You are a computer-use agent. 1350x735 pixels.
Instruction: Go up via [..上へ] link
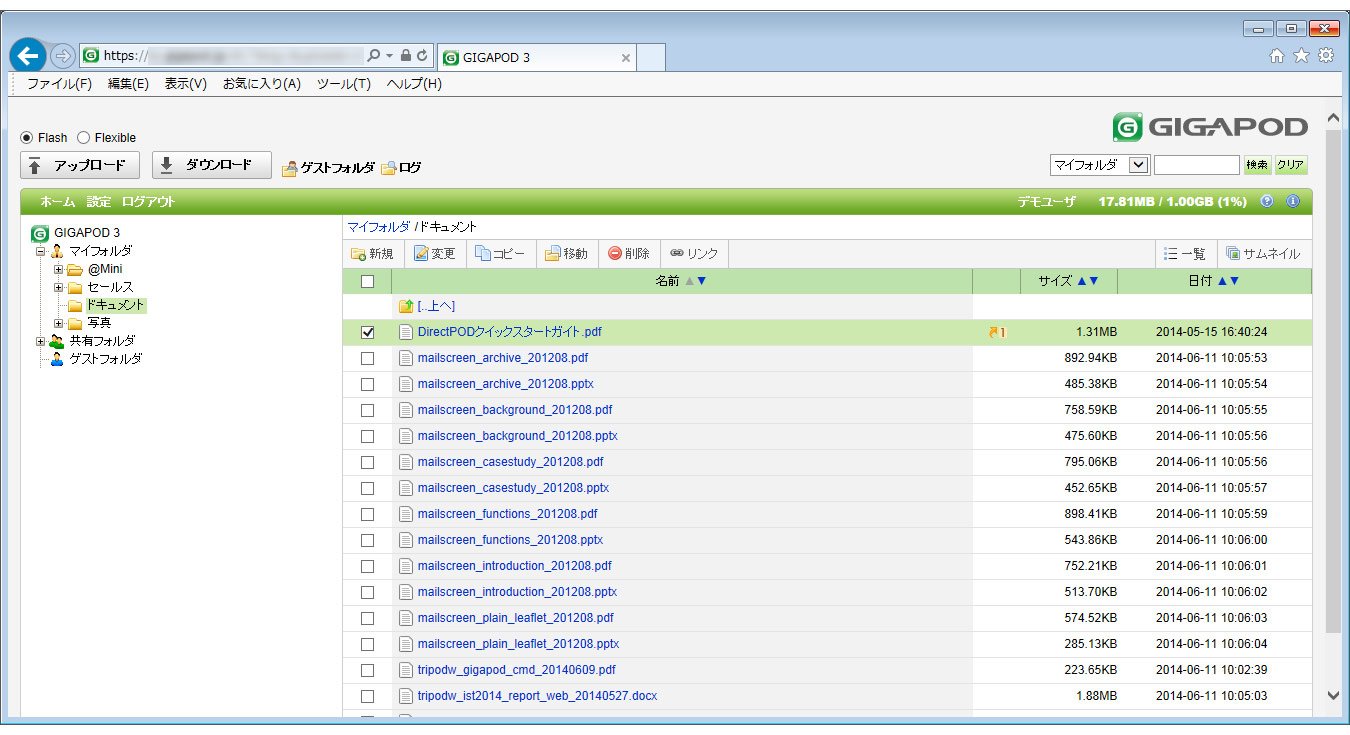tap(436, 306)
